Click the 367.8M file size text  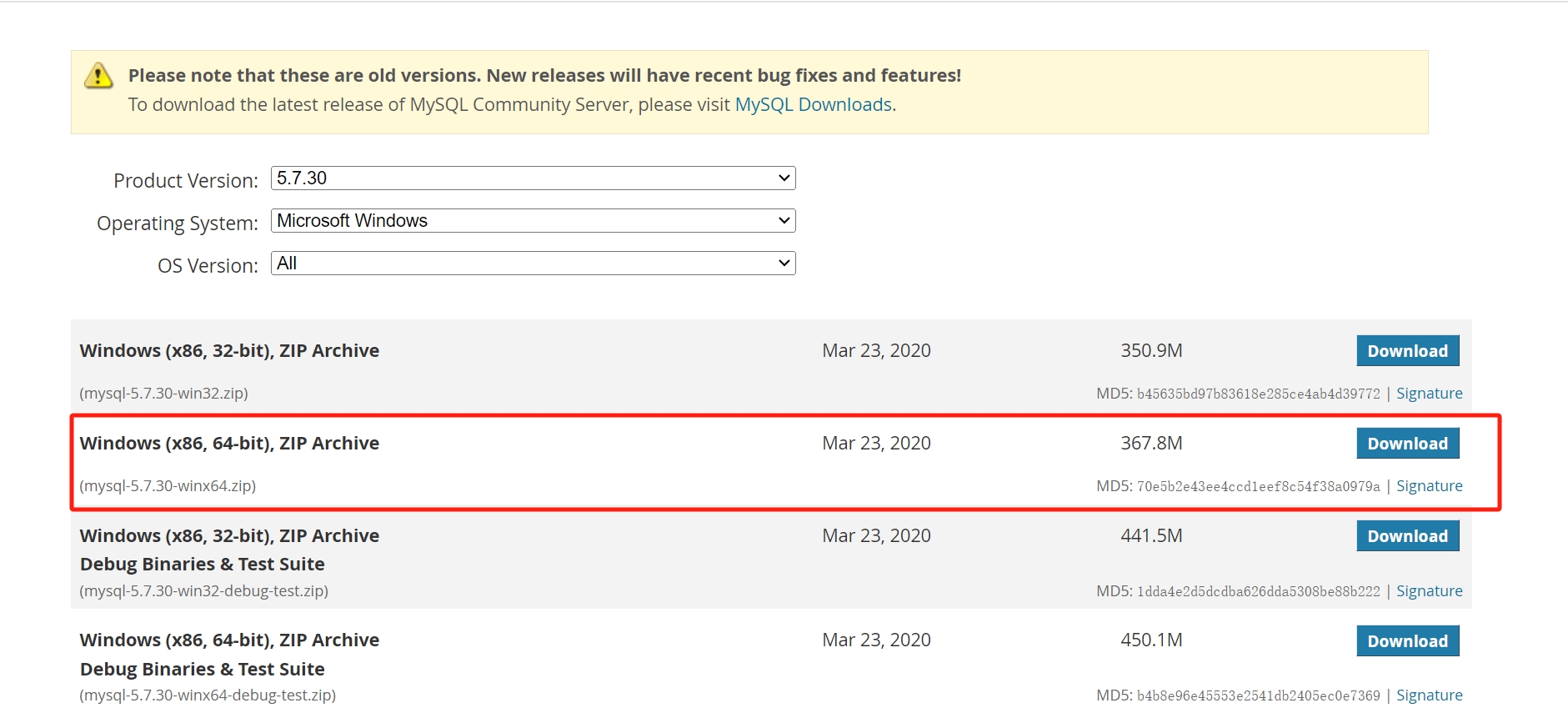click(1151, 444)
